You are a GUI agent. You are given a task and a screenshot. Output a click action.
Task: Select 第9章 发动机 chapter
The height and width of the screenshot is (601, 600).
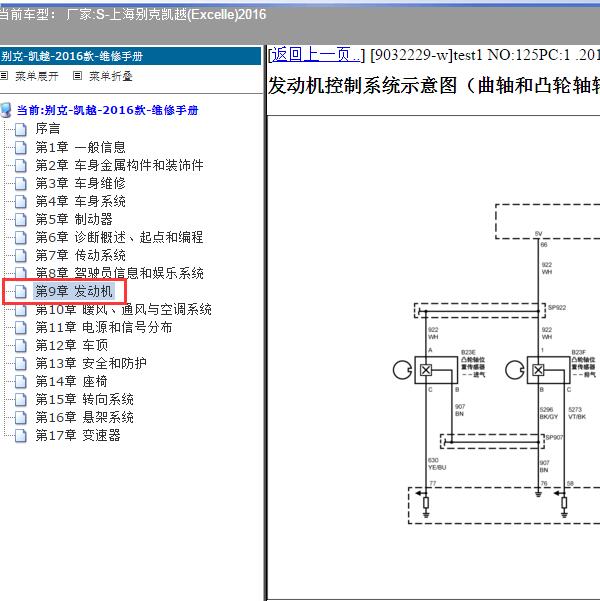click(x=74, y=292)
